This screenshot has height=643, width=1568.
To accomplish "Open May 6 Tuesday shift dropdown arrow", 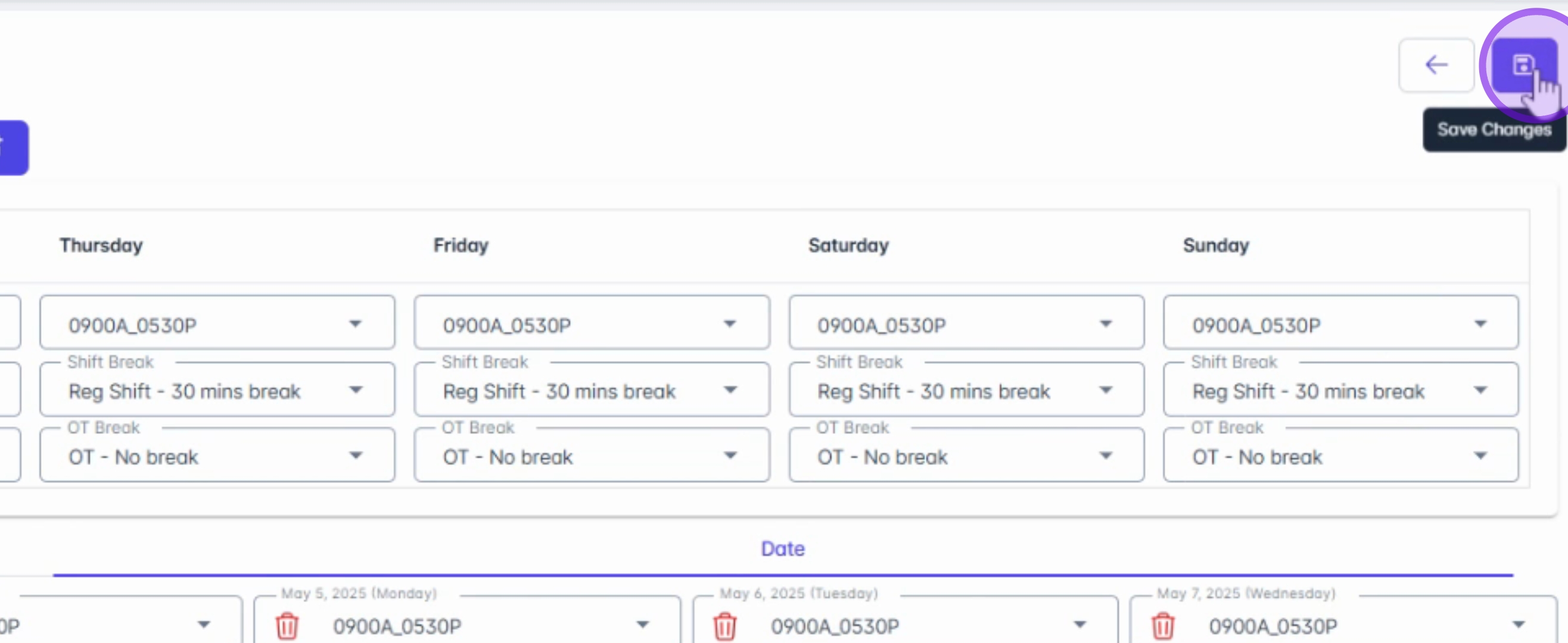I will 1079,625.
